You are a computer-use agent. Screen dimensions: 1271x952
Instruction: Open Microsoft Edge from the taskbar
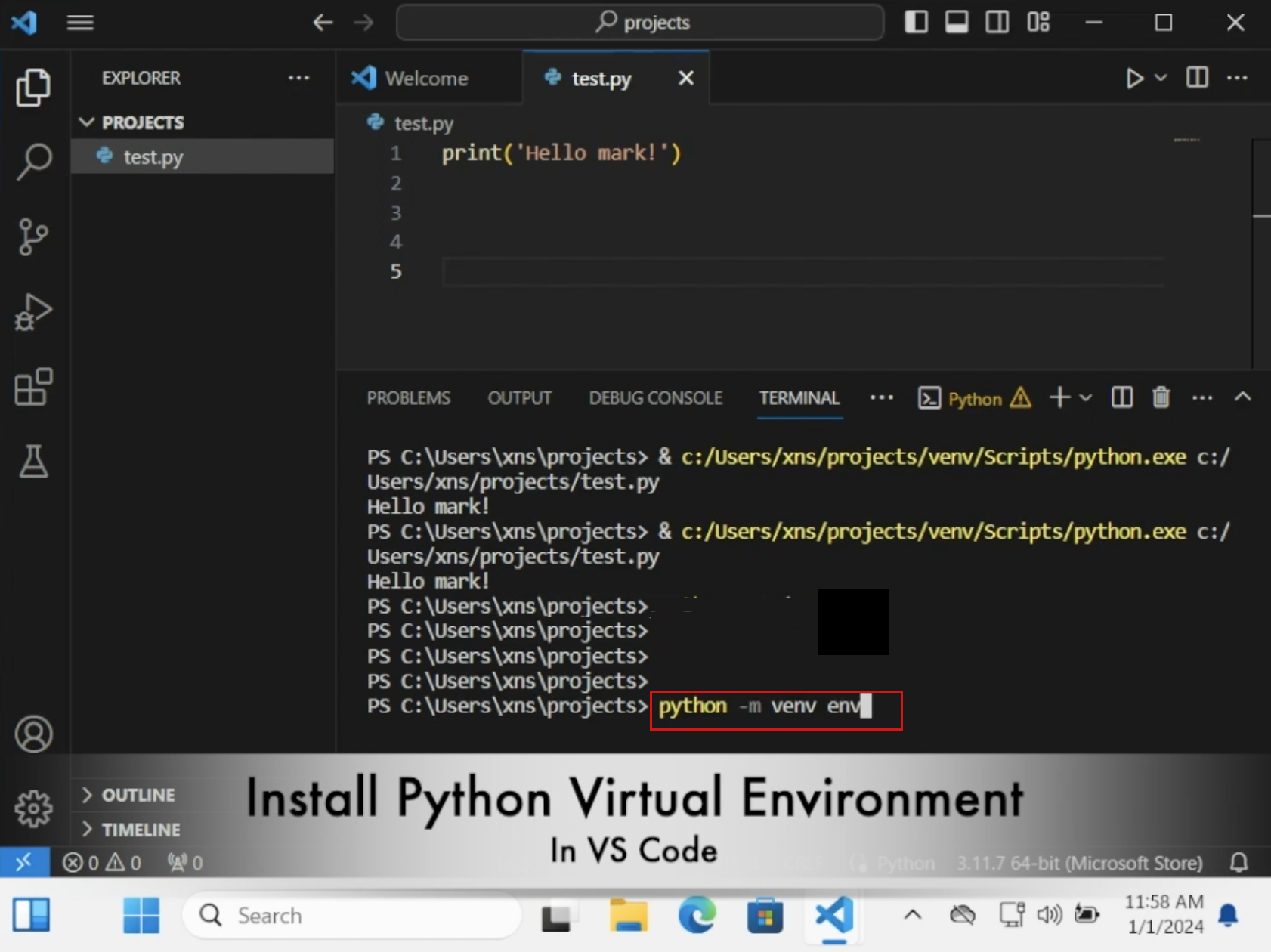696,916
